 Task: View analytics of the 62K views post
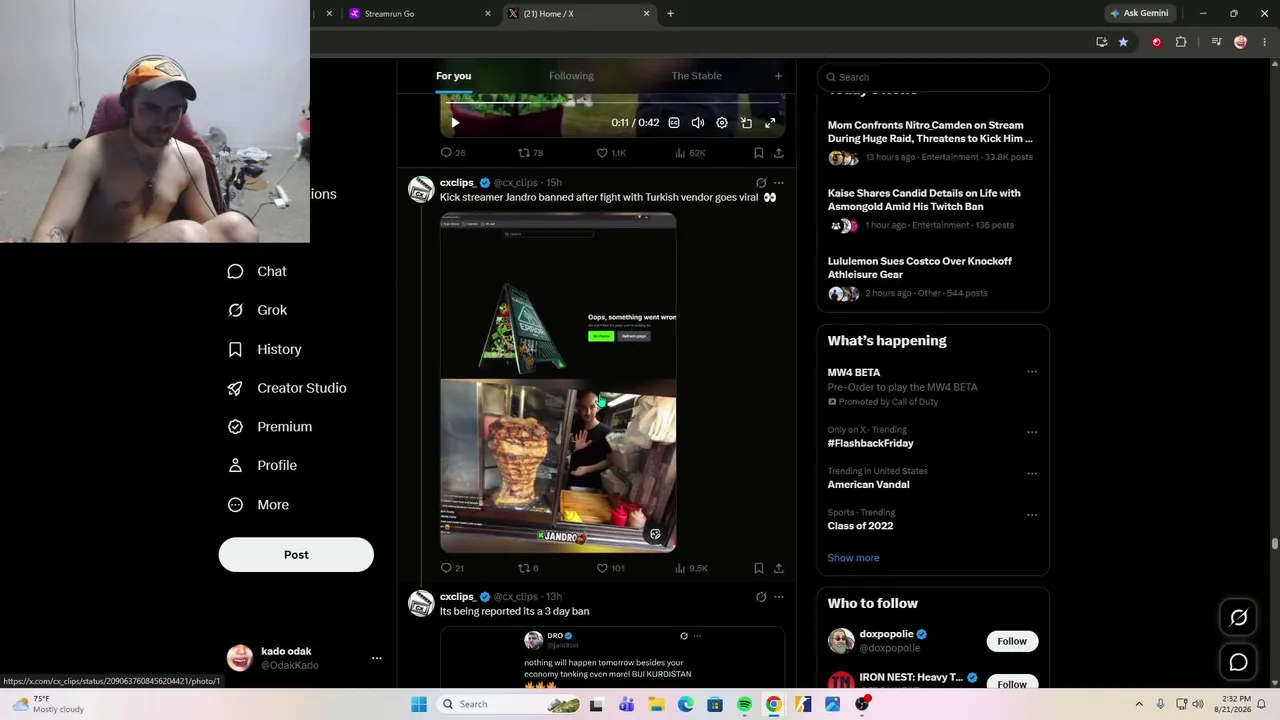click(x=690, y=153)
